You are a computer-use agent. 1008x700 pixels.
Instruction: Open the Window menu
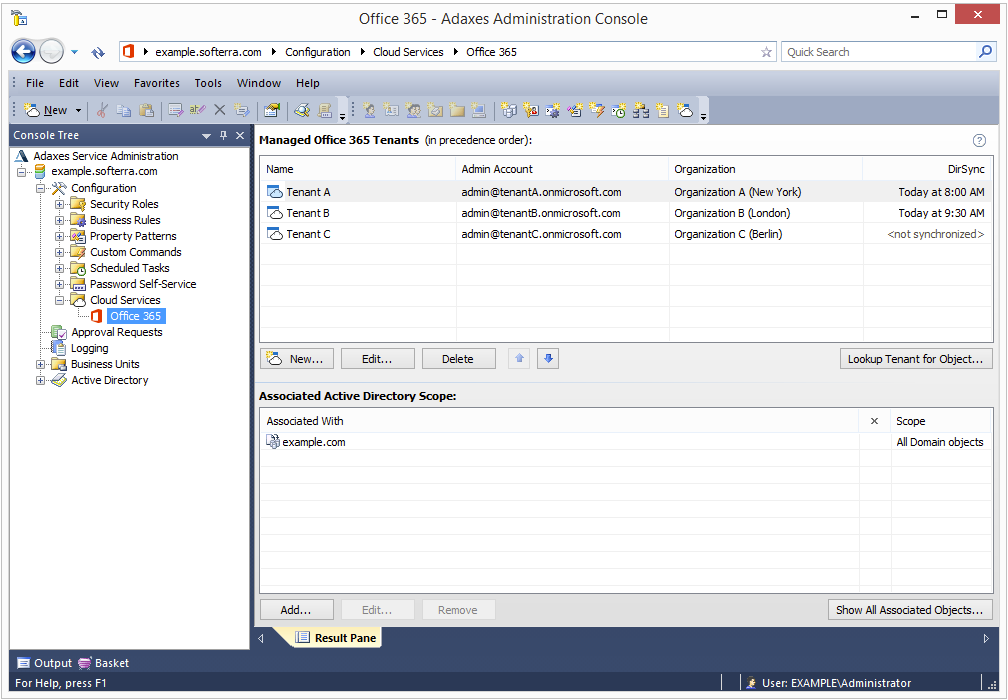pos(258,83)
